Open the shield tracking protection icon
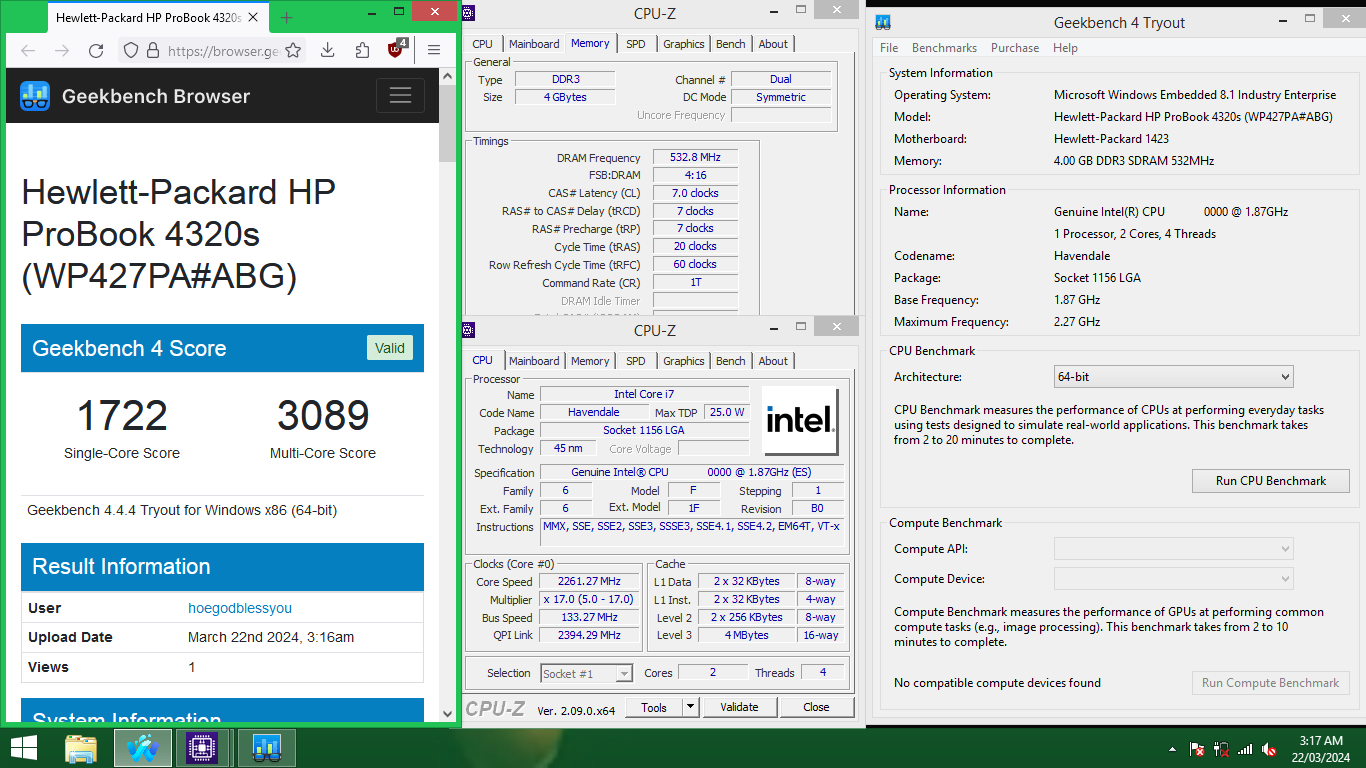Image resolution: width=1366 pixels, height=768 pixels. [x=131, y=51]
